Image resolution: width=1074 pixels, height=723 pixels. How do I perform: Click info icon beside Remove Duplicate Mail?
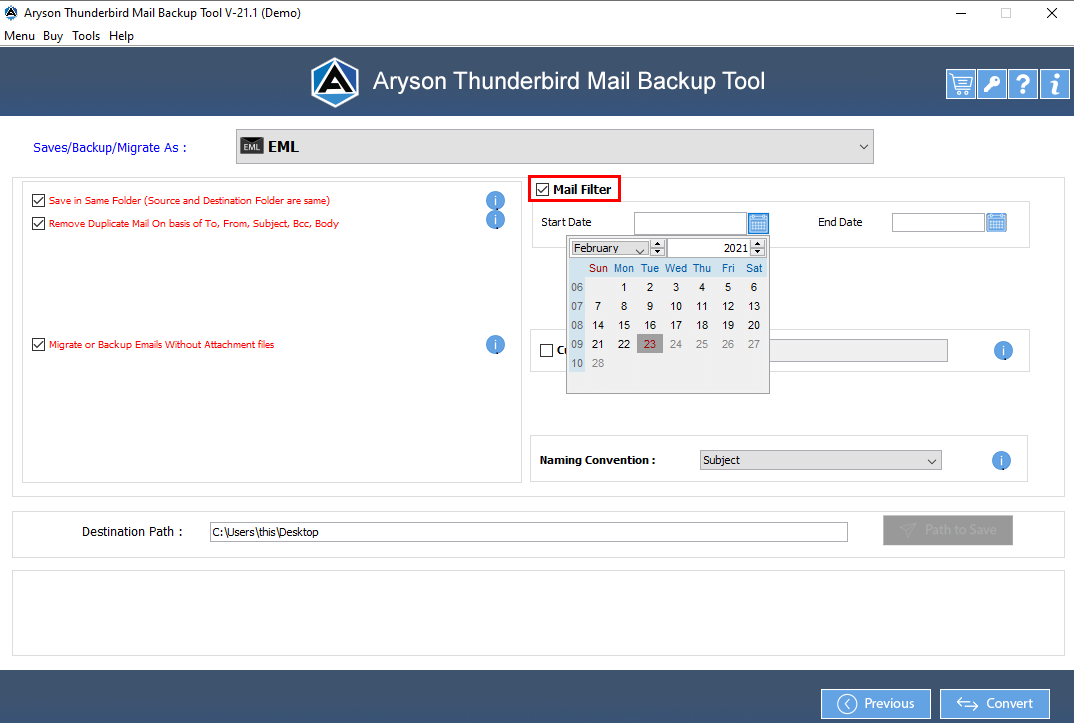click(495, 220)
